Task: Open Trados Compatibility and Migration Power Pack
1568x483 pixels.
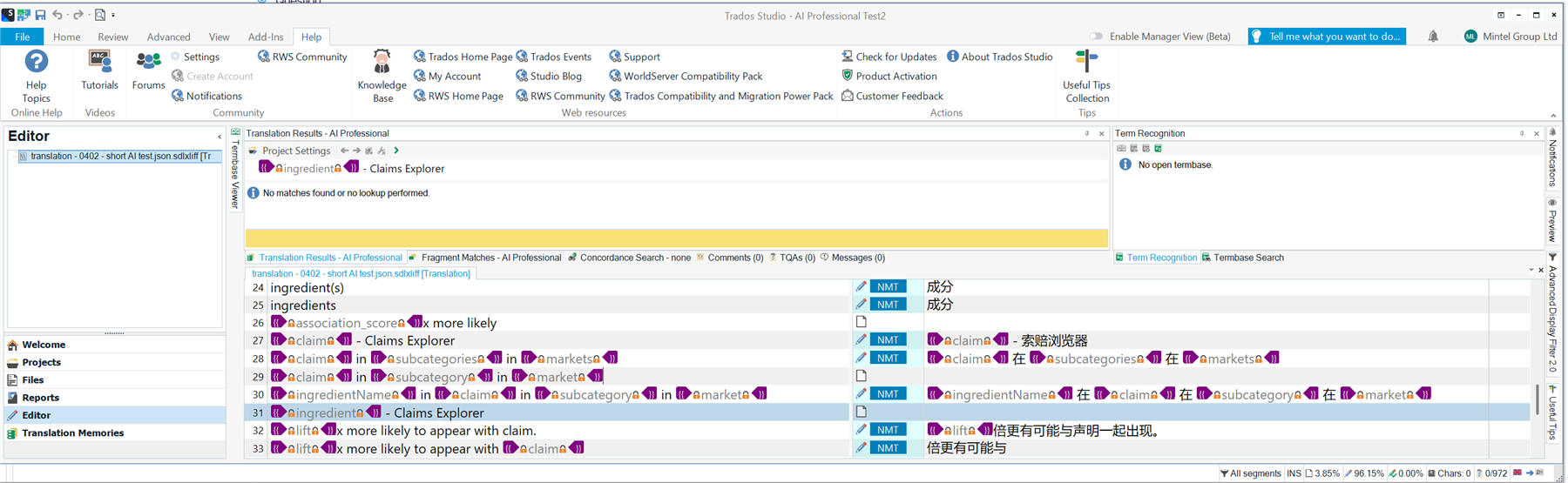Action: tap(720, 96)
